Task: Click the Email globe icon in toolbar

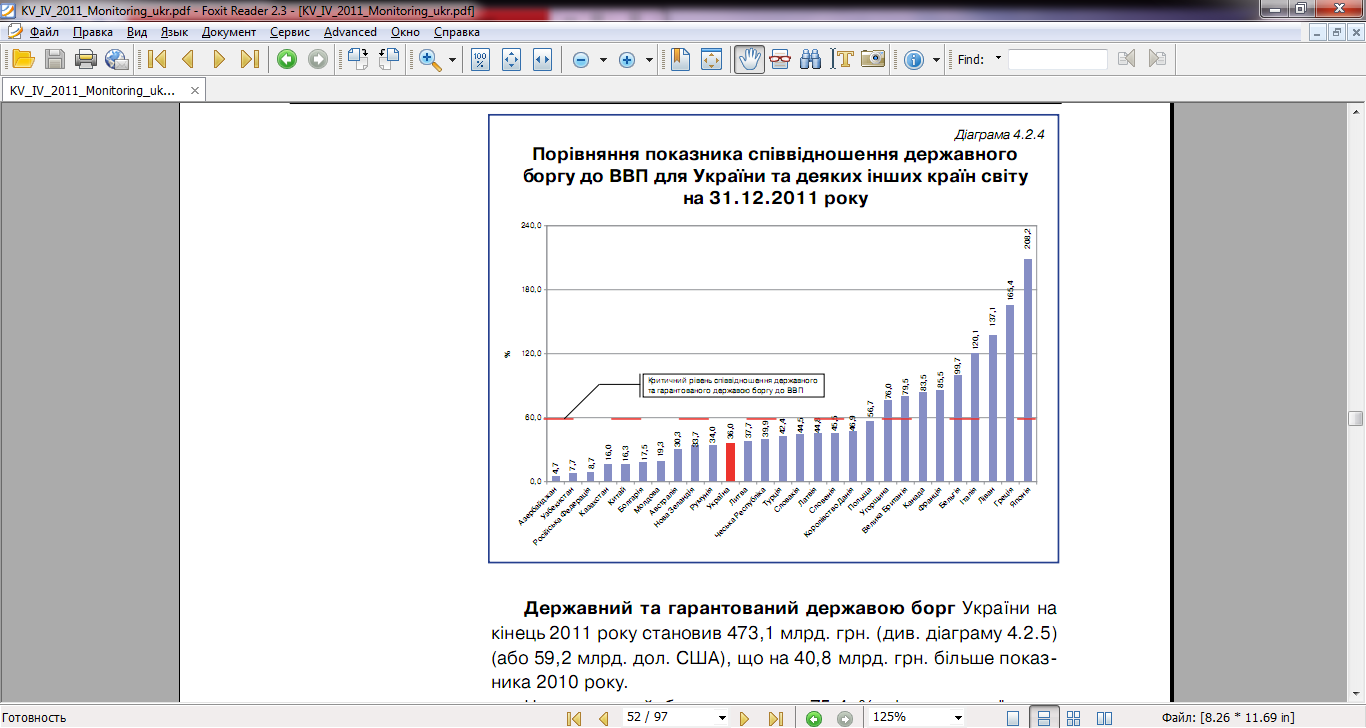Action: pyautogui.click(x=117, y=59)
